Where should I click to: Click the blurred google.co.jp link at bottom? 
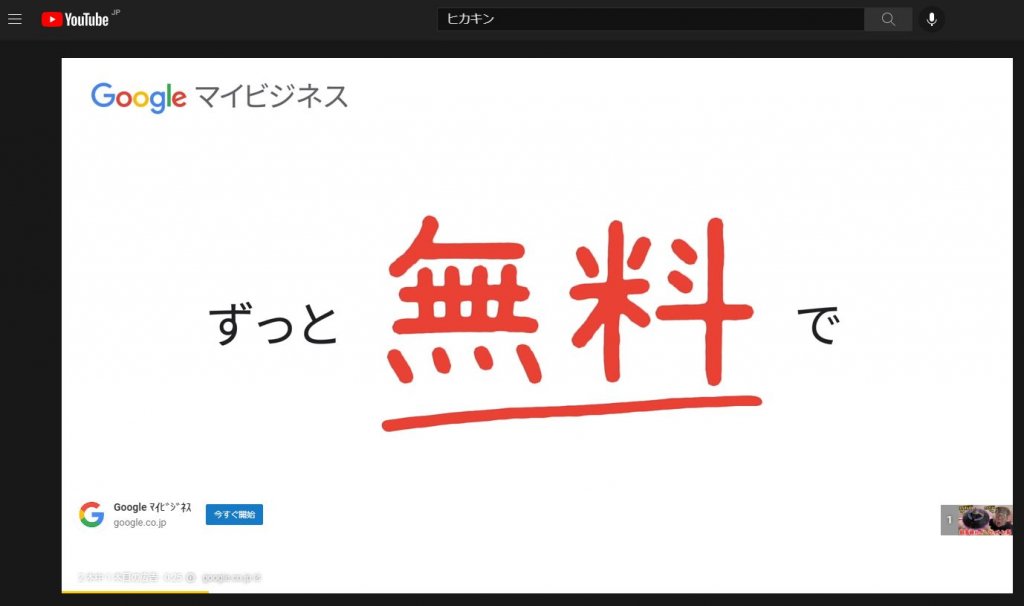[x=231, y=577]
